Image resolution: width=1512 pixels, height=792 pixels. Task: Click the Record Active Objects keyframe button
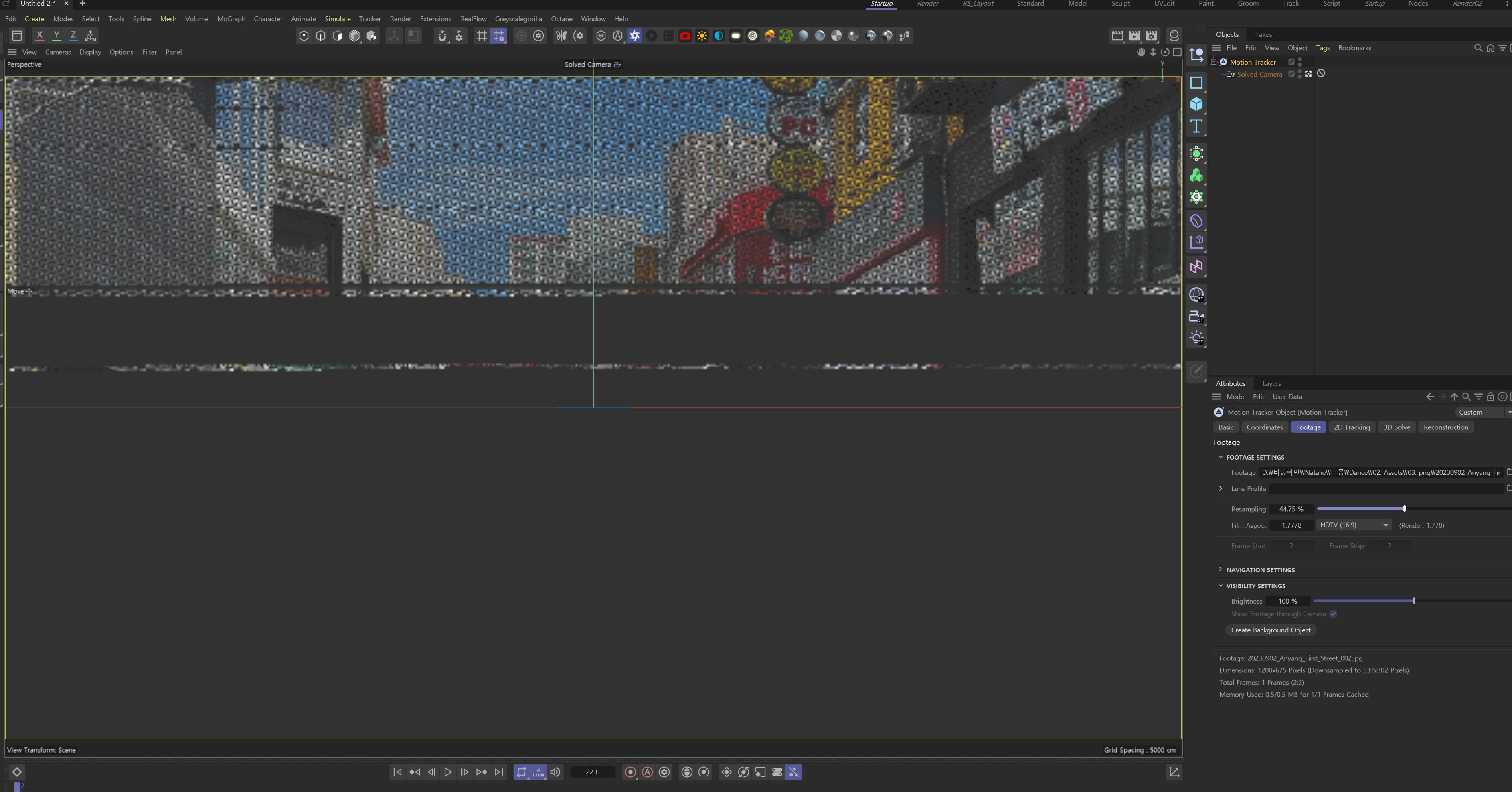[630, 772]
